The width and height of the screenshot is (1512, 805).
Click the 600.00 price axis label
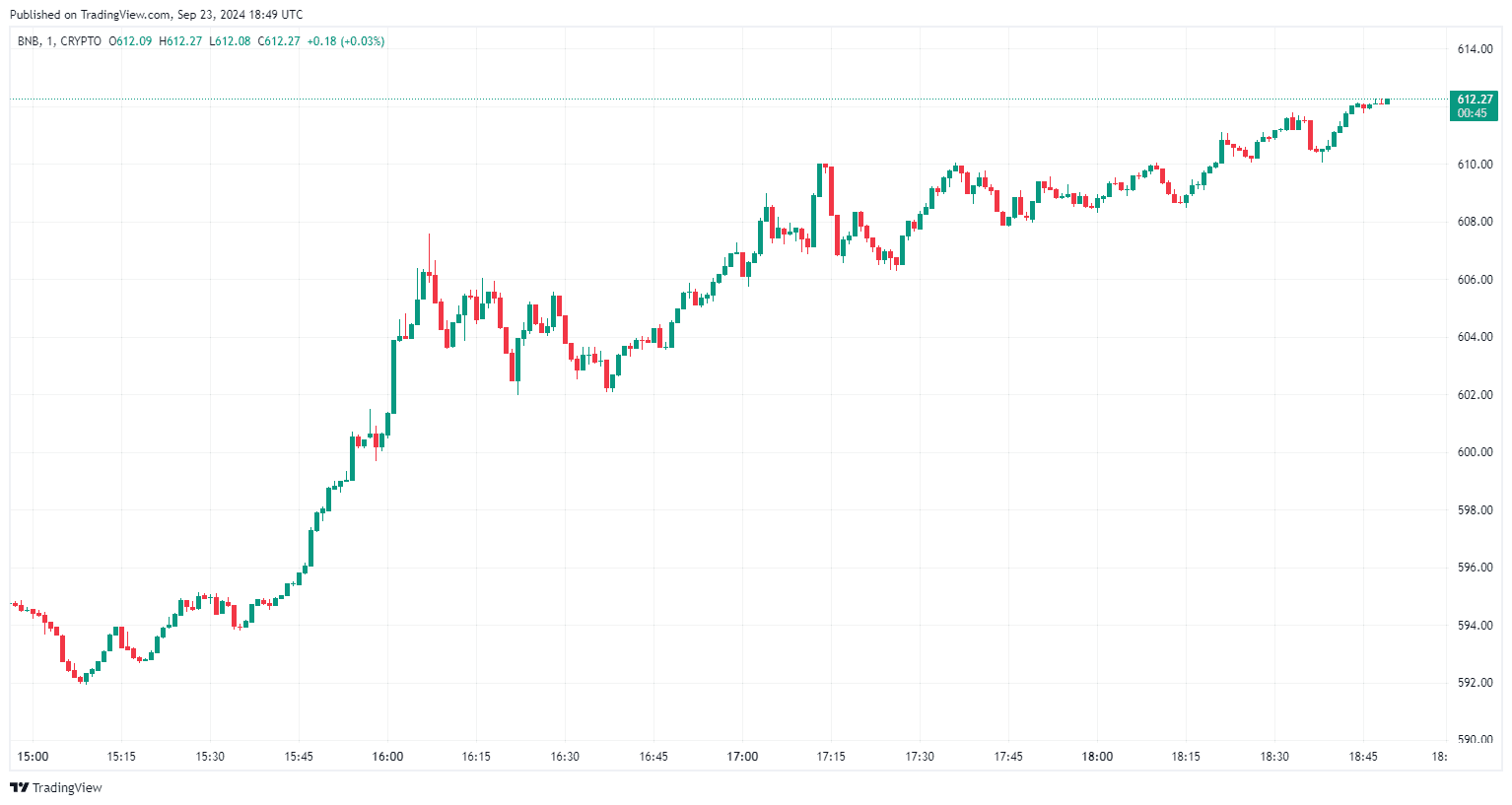pyautogui.click(x=1475, y=452)
